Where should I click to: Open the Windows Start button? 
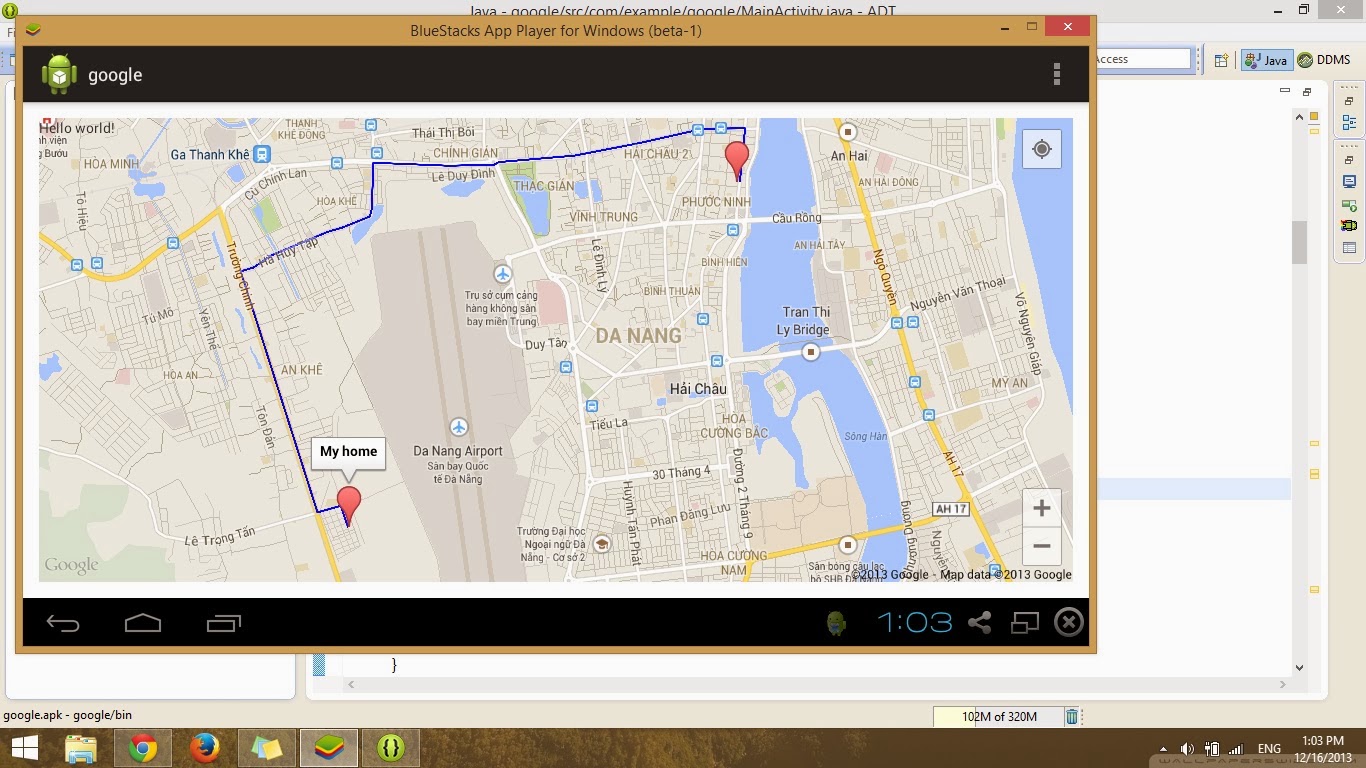coord(24,748)
